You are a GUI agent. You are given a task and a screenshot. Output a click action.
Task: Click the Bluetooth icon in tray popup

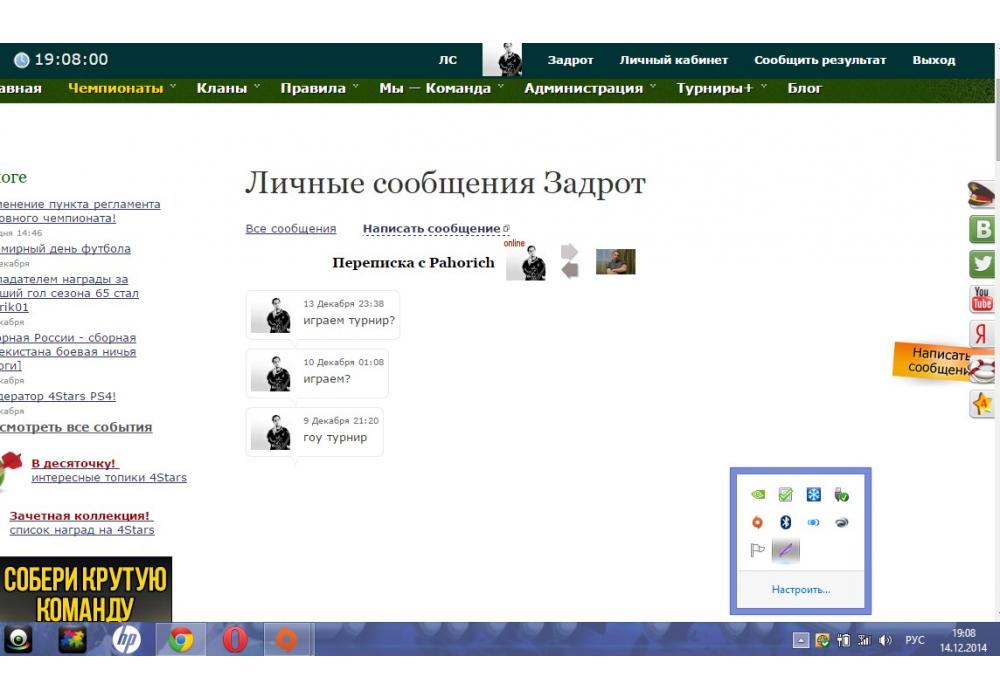(x=786, y=522)
